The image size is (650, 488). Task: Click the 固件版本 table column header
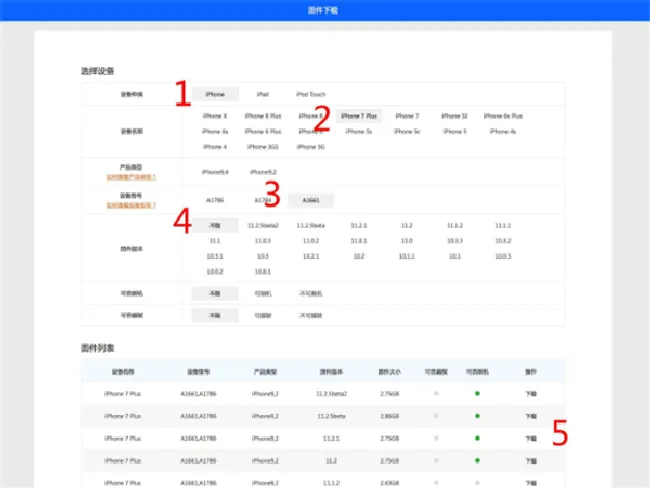click(331, 372)
